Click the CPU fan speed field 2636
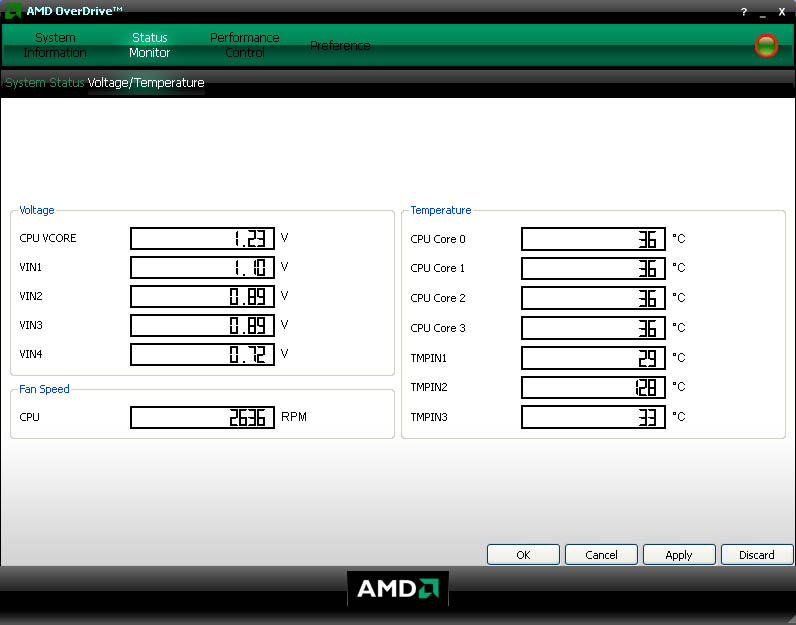The height and width of the screenshot is (625, 796). 203,417
